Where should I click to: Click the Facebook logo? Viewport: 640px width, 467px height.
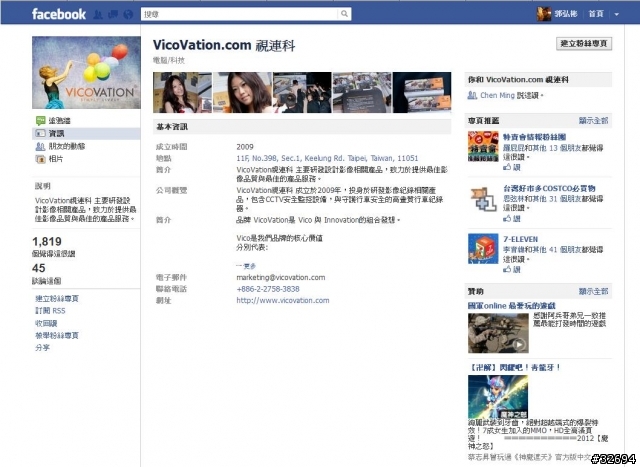pos(59,14)
